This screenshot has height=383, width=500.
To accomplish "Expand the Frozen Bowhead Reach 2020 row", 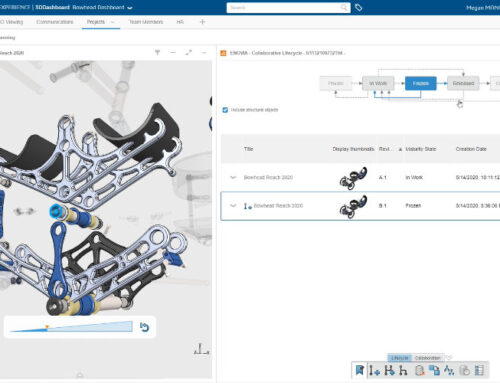I will coord(233,206).
